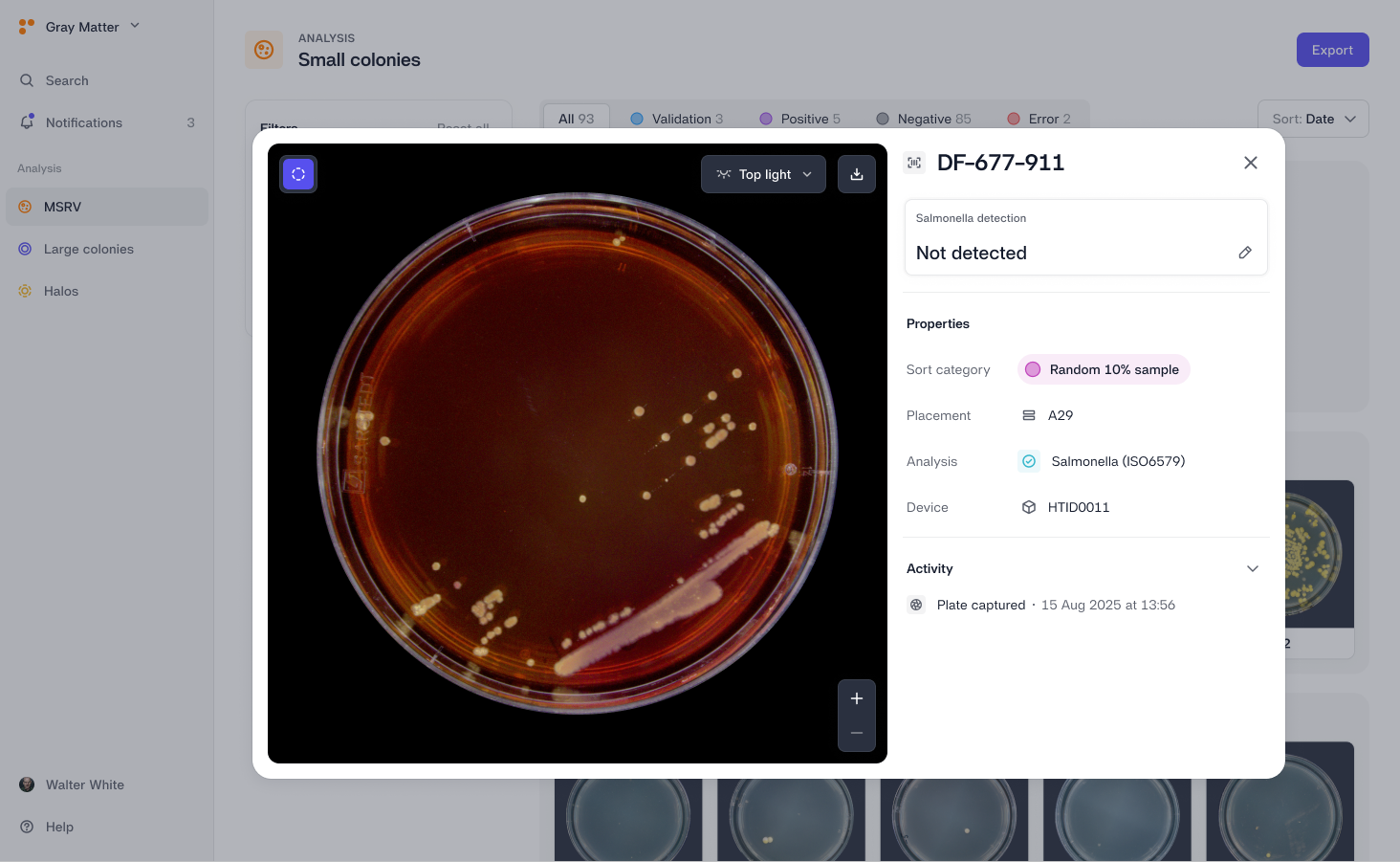
Task: Switch to the Positive 5 tab
Action: click(x=800, y=119)
